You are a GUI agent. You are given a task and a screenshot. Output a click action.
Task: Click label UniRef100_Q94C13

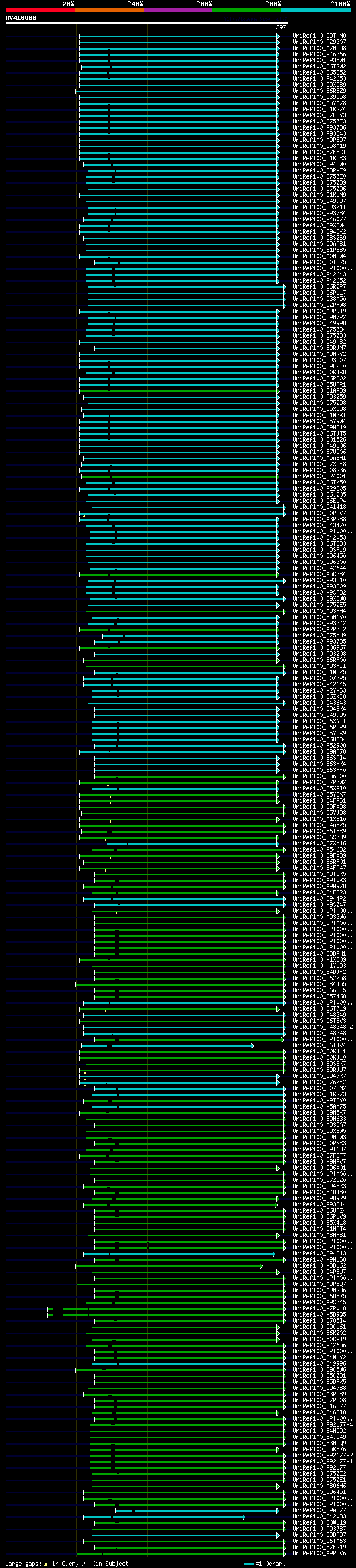coord(319,1254)
